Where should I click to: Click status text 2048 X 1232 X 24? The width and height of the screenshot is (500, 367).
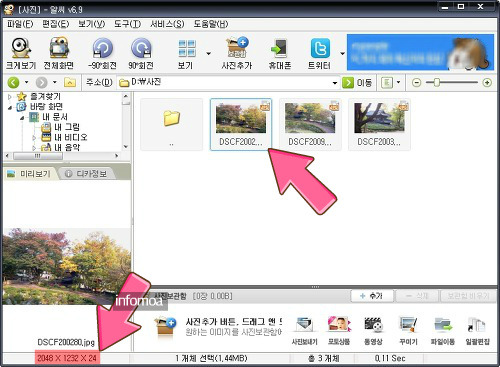[x=67, y=358]
